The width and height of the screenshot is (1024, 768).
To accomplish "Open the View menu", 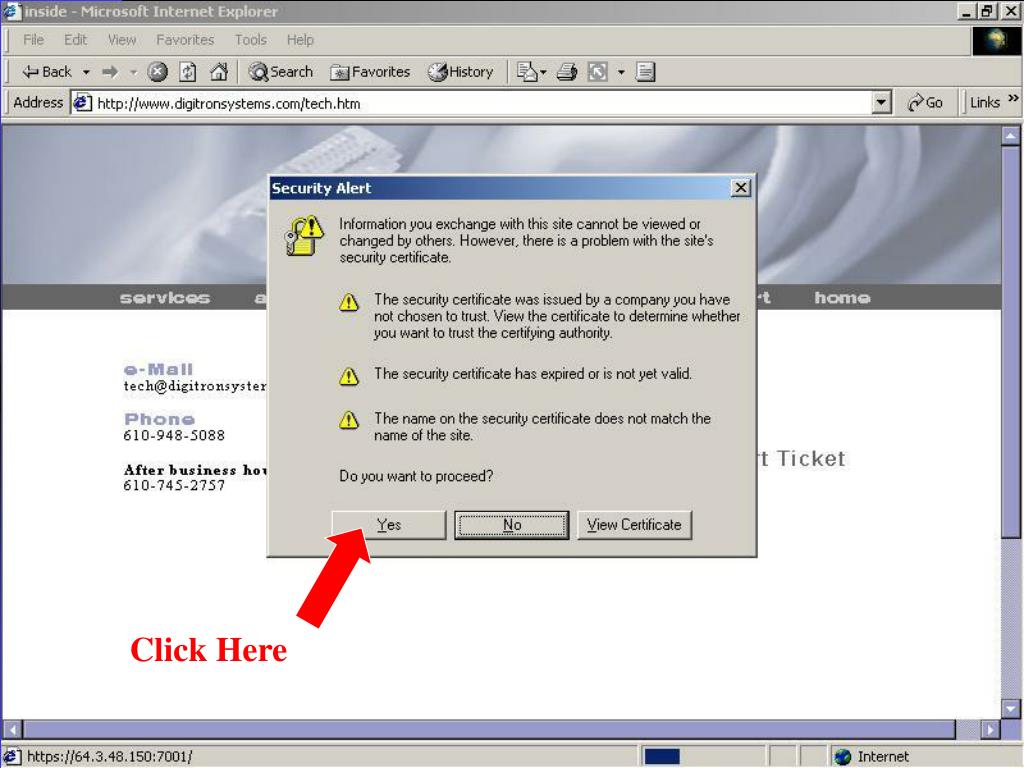I will 121,40.
